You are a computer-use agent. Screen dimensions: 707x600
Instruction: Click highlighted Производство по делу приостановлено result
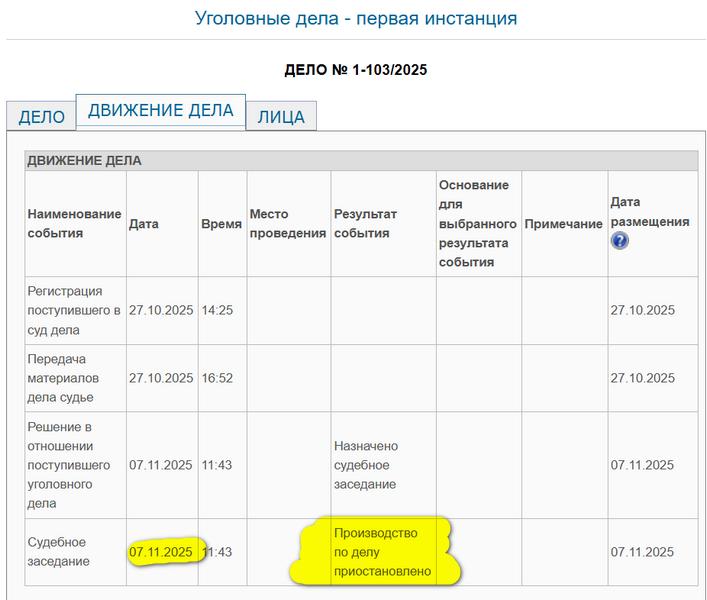click(x=382, y=552)
